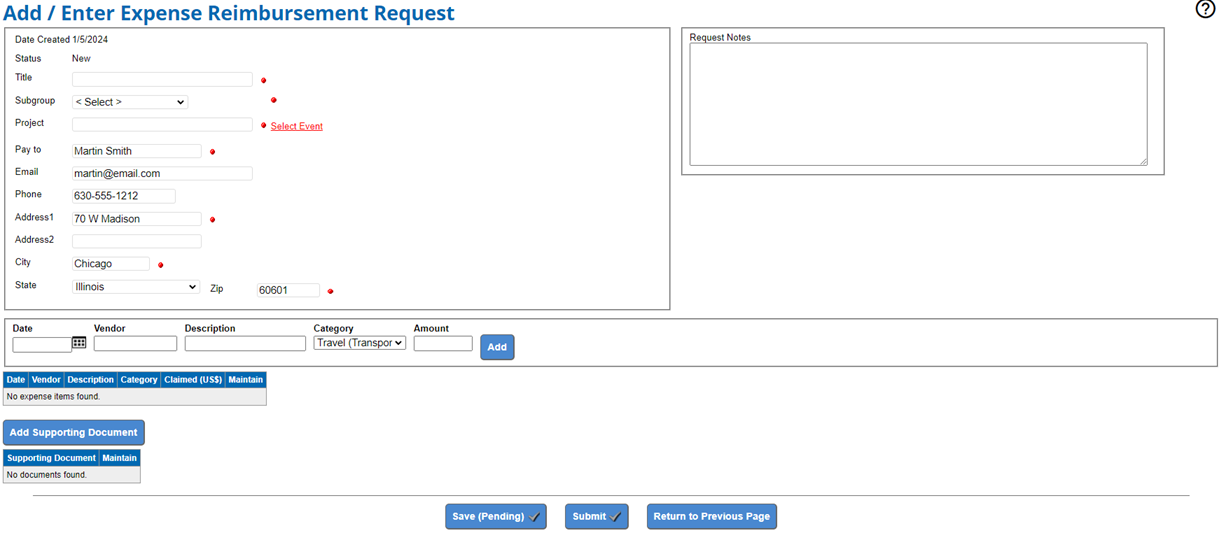This screenshot has height=540, width=1219.
Task: Open the expense Category dropdown
Action: pos(359,343)
